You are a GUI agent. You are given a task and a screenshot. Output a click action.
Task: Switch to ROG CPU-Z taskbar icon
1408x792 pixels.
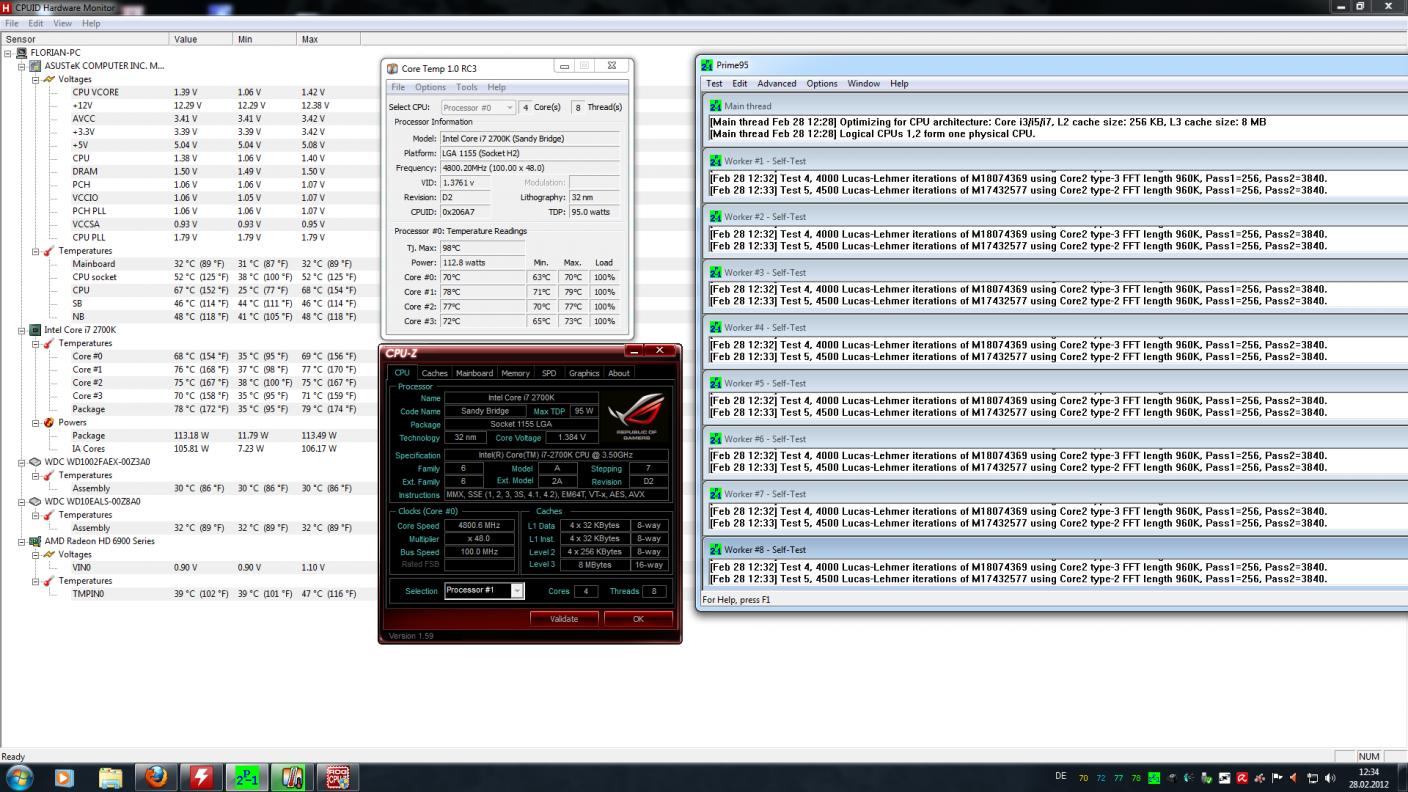[x=338, y=777]
